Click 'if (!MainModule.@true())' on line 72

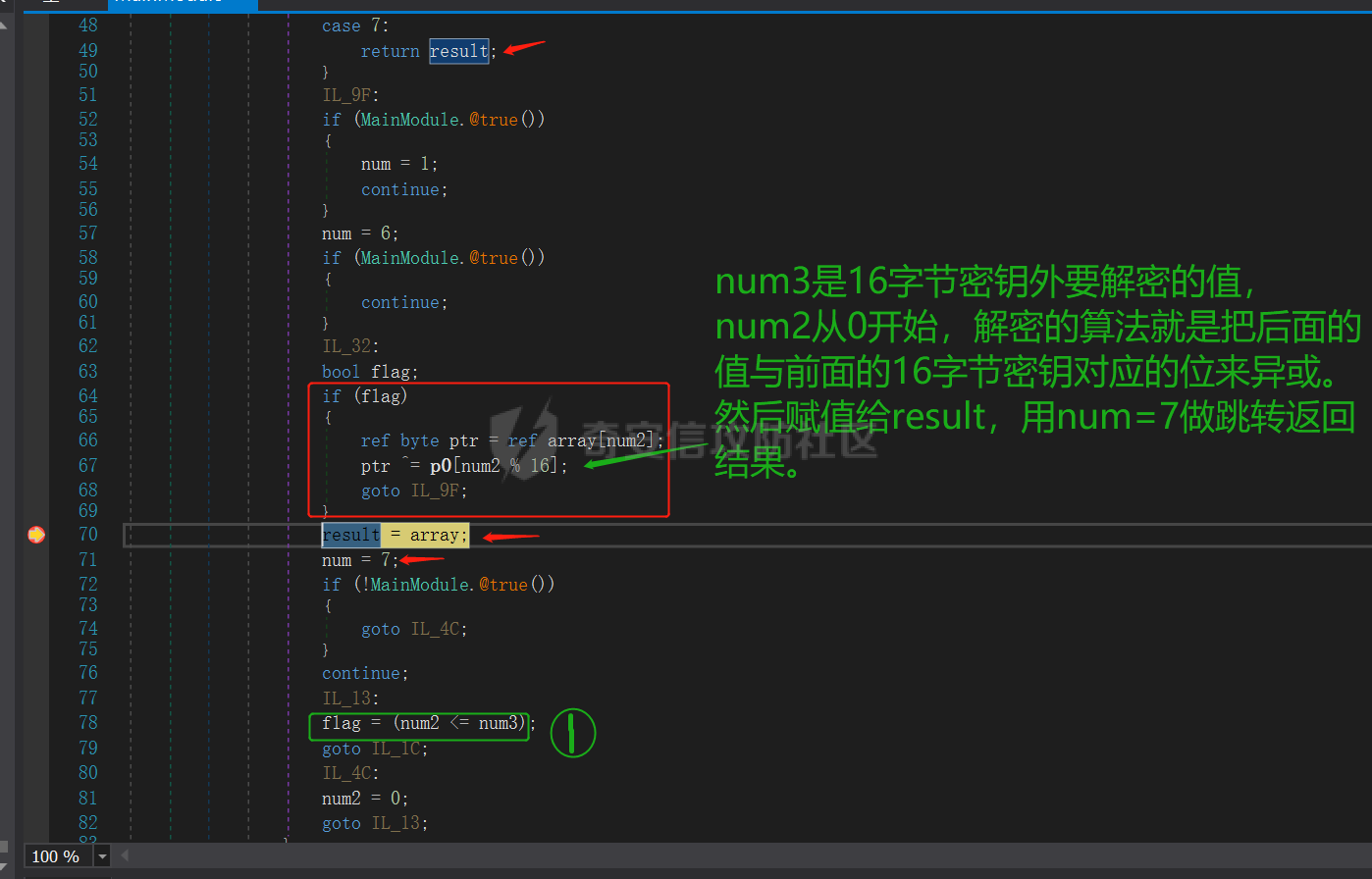click(439, 585)
